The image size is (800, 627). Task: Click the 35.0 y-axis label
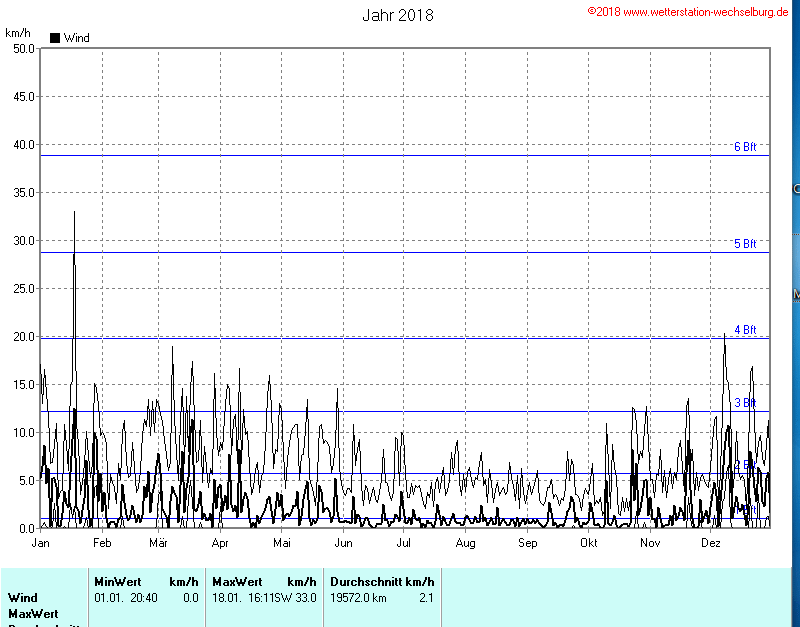24,193
